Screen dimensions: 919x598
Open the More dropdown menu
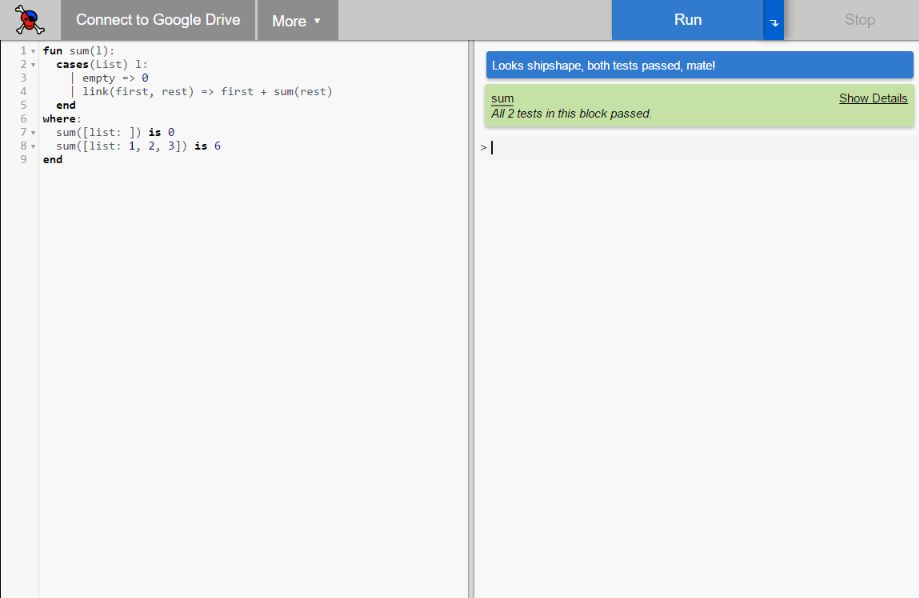(x=296, y=20)
